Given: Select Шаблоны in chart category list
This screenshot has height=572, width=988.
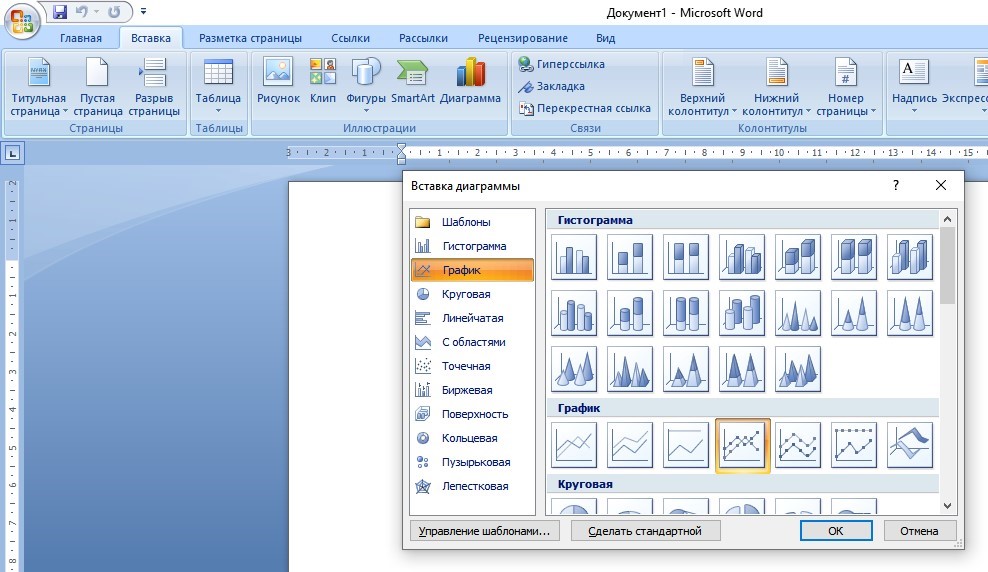Looking at the screenshot, I should [x=472, y=222].
